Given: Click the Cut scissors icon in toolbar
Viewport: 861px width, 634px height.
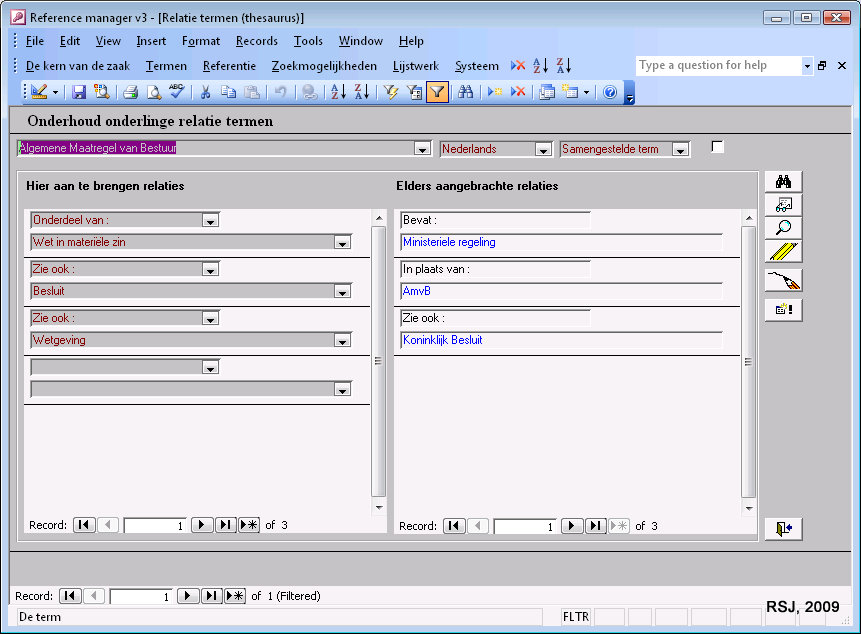Looking at the screenshot, I should click(x=205, y=92).
